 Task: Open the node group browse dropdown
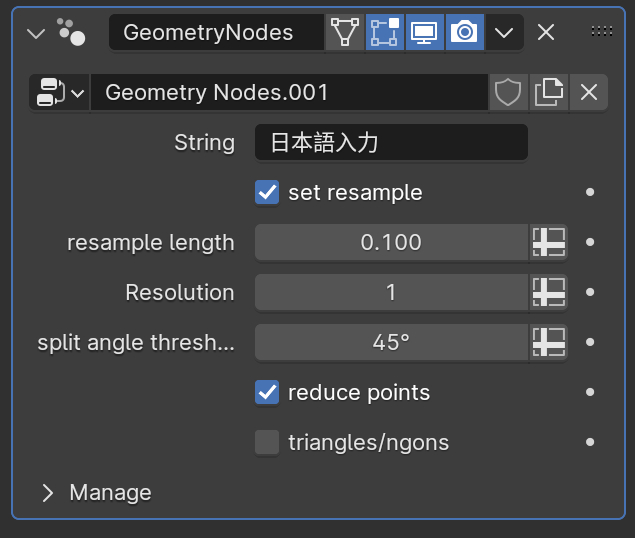pyautogui.click(x=59, y=93)
